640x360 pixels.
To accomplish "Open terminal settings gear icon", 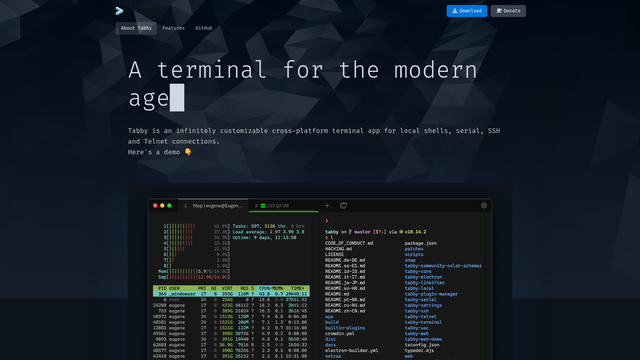I will (484, 206).
